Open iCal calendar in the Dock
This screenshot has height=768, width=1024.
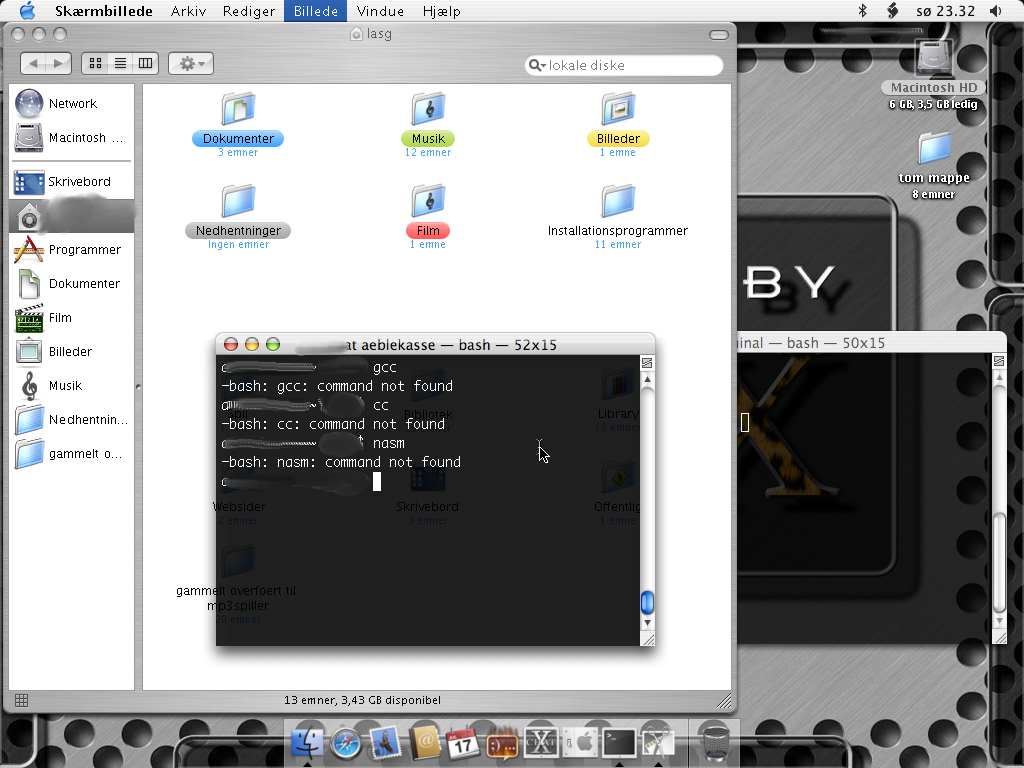462,743
